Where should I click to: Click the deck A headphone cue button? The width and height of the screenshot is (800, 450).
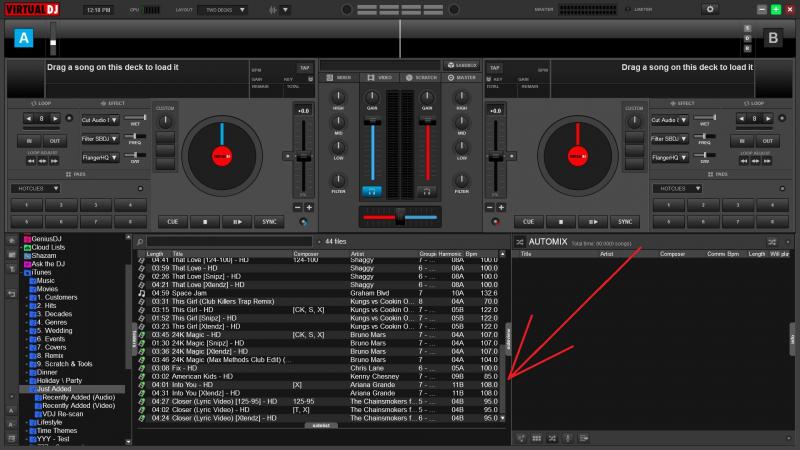372,191
